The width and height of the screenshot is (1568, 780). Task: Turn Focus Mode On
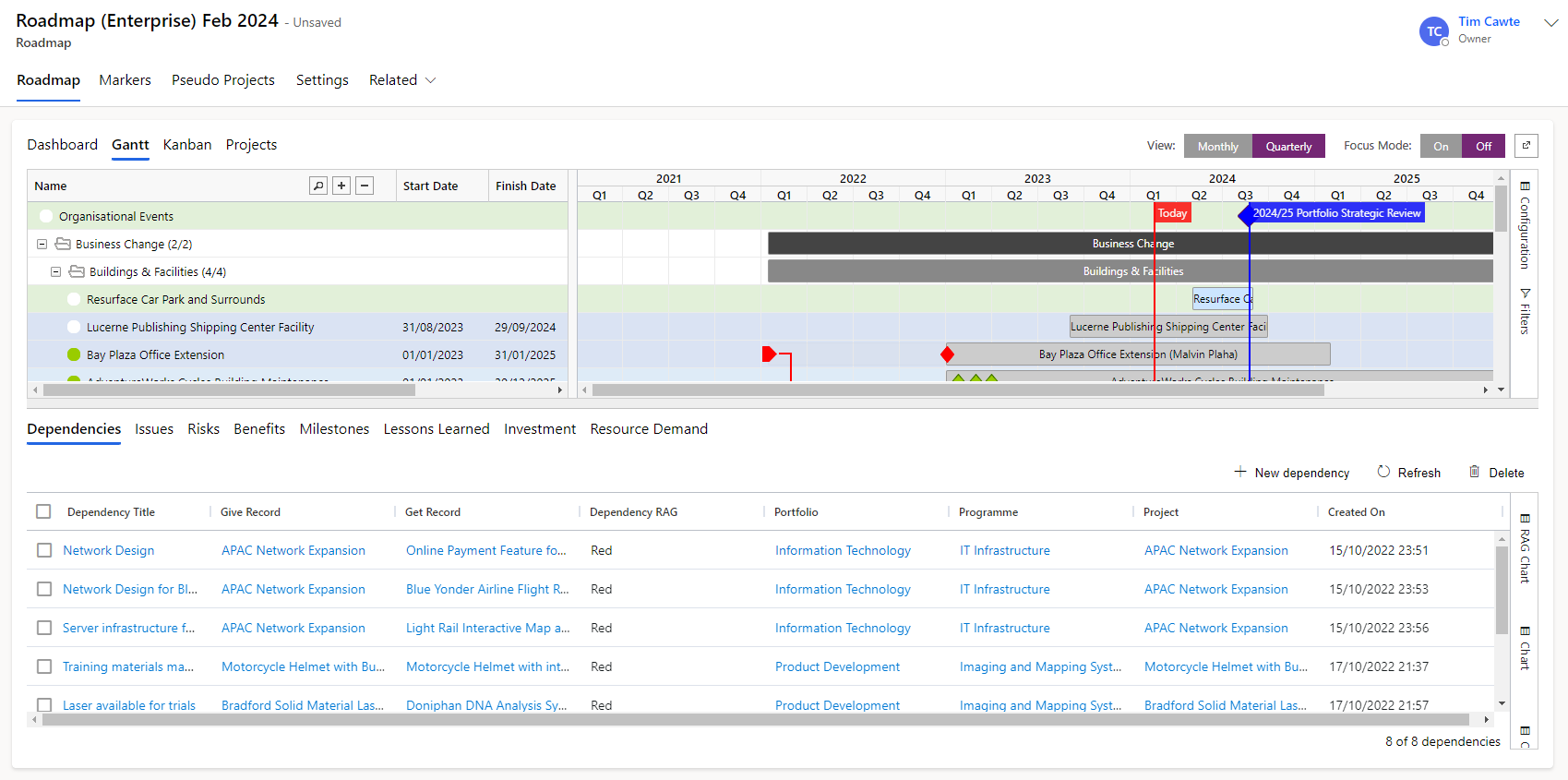pyautogui.click(x=1441, y=146)
